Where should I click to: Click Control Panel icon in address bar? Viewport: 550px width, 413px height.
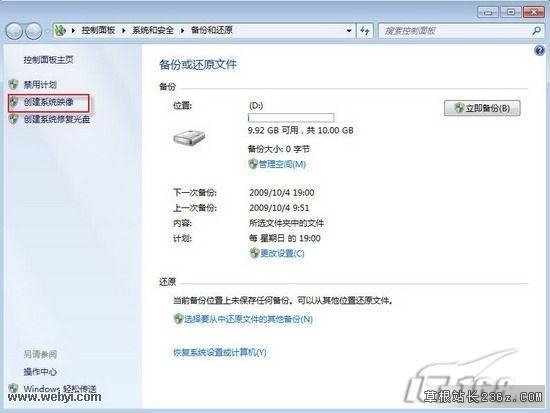[60, 31]
